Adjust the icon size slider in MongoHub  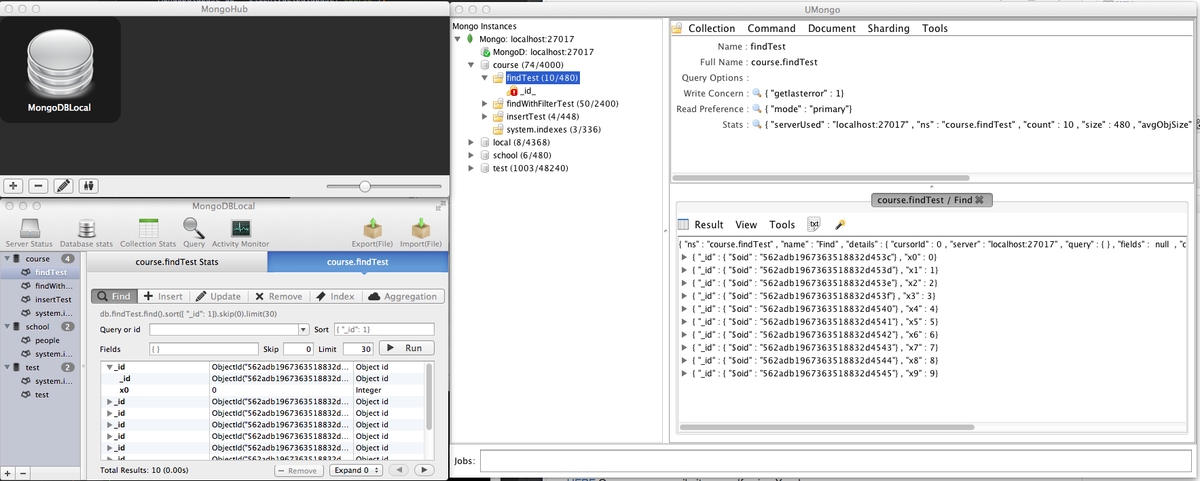(x=365, y=186)
